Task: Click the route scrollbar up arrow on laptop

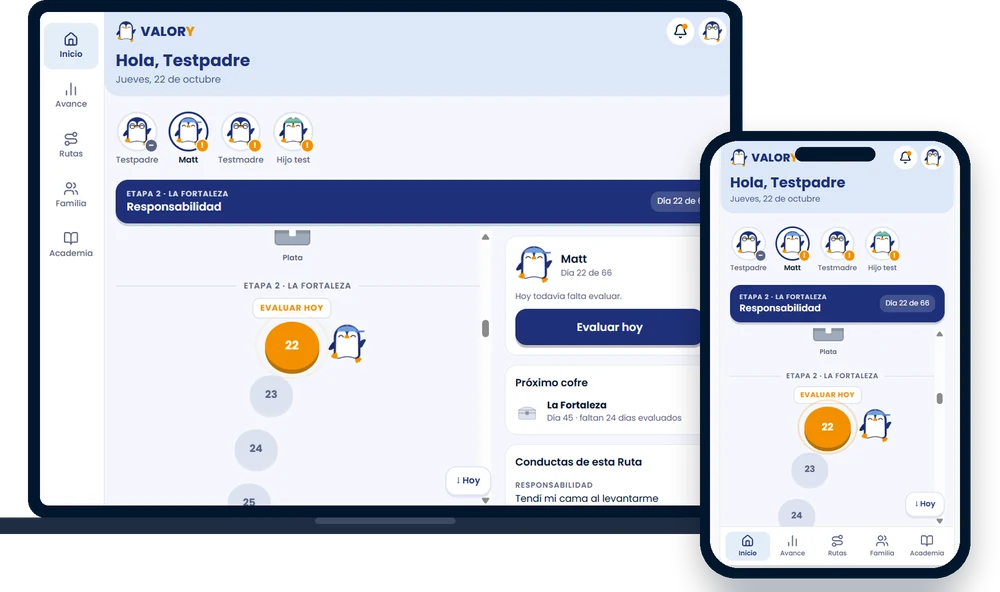Action: pos(485,237)
